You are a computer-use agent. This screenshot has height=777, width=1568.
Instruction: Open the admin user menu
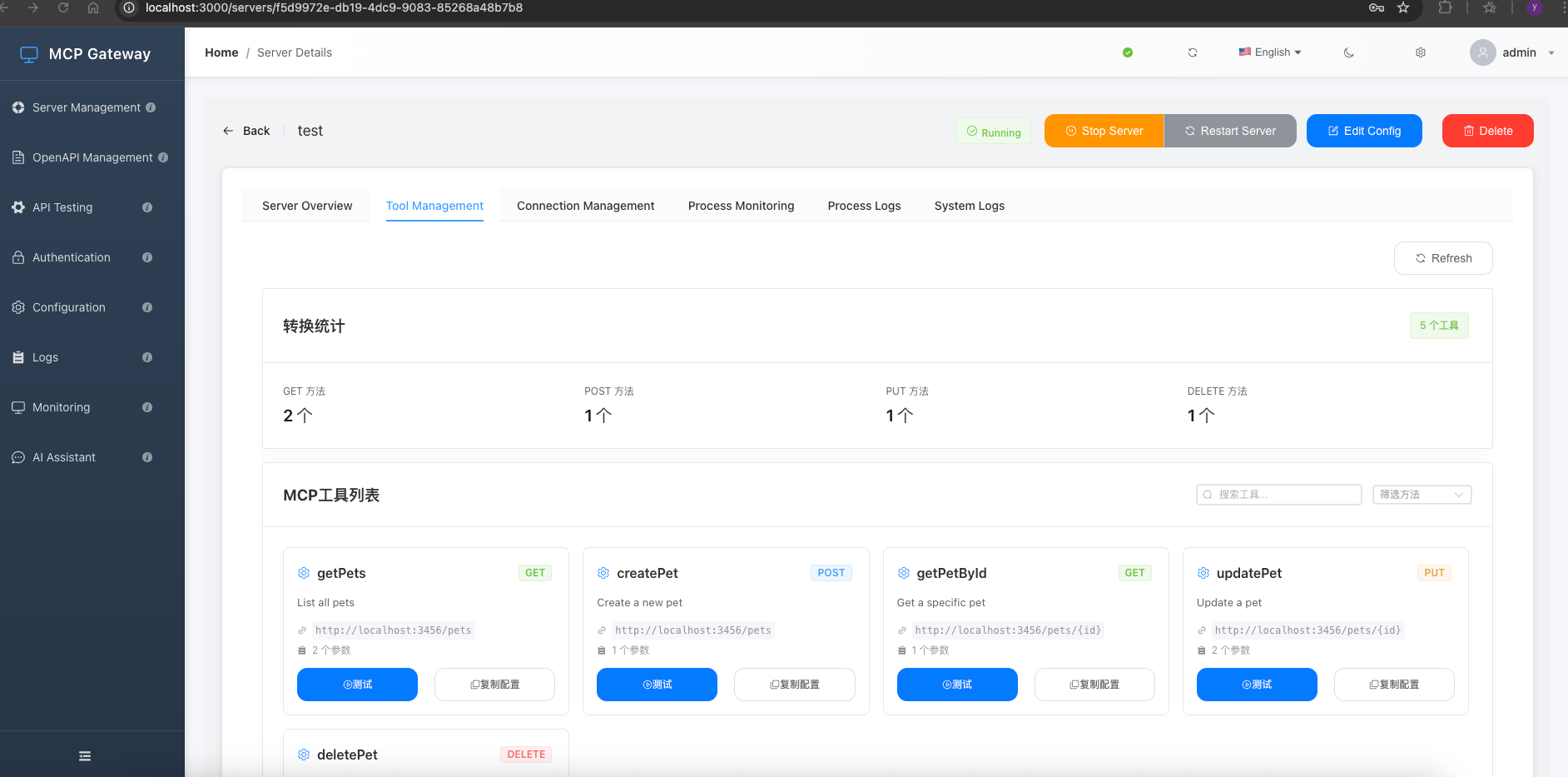click(1512, 52)
